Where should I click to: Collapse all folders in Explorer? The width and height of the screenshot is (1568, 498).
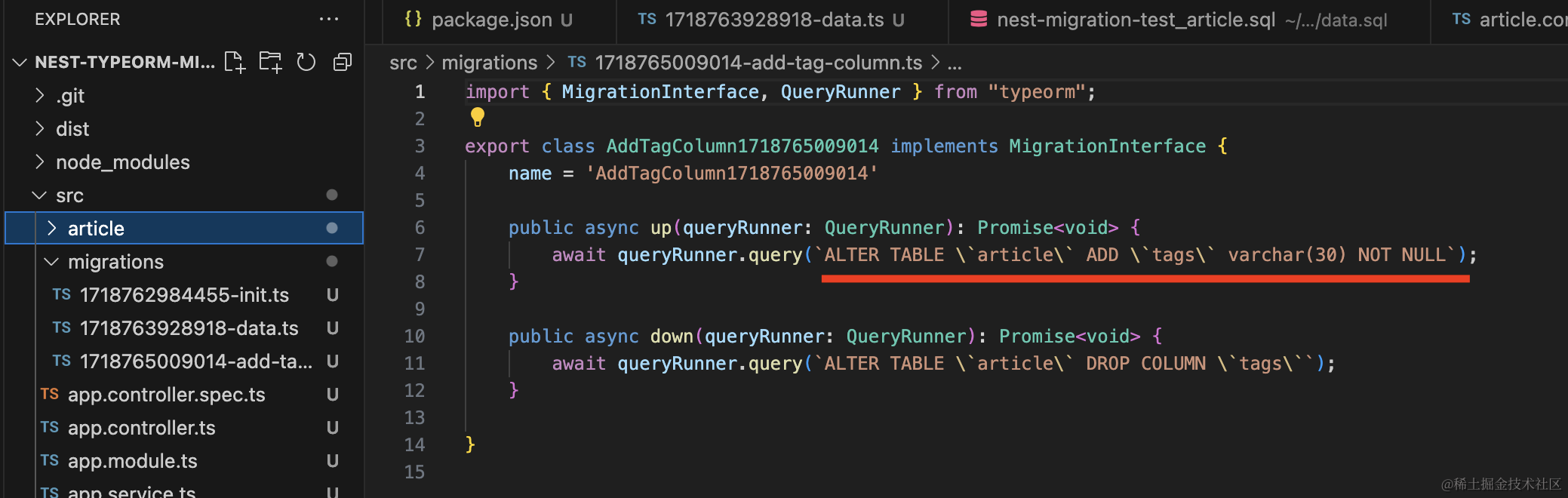pyautogui.click(x=342, y=62)
